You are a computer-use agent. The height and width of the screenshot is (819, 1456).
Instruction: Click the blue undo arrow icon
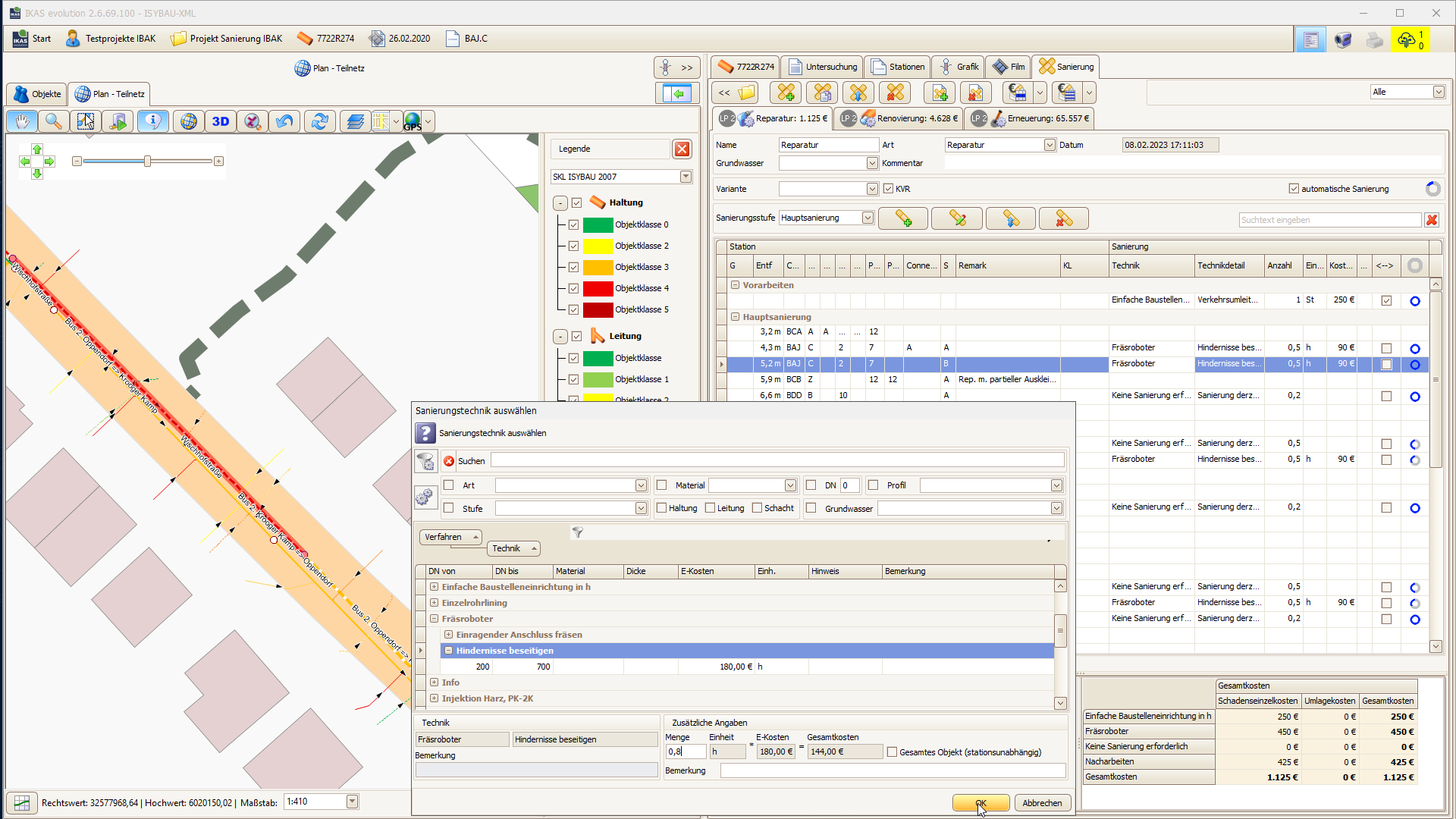[284, 121]
